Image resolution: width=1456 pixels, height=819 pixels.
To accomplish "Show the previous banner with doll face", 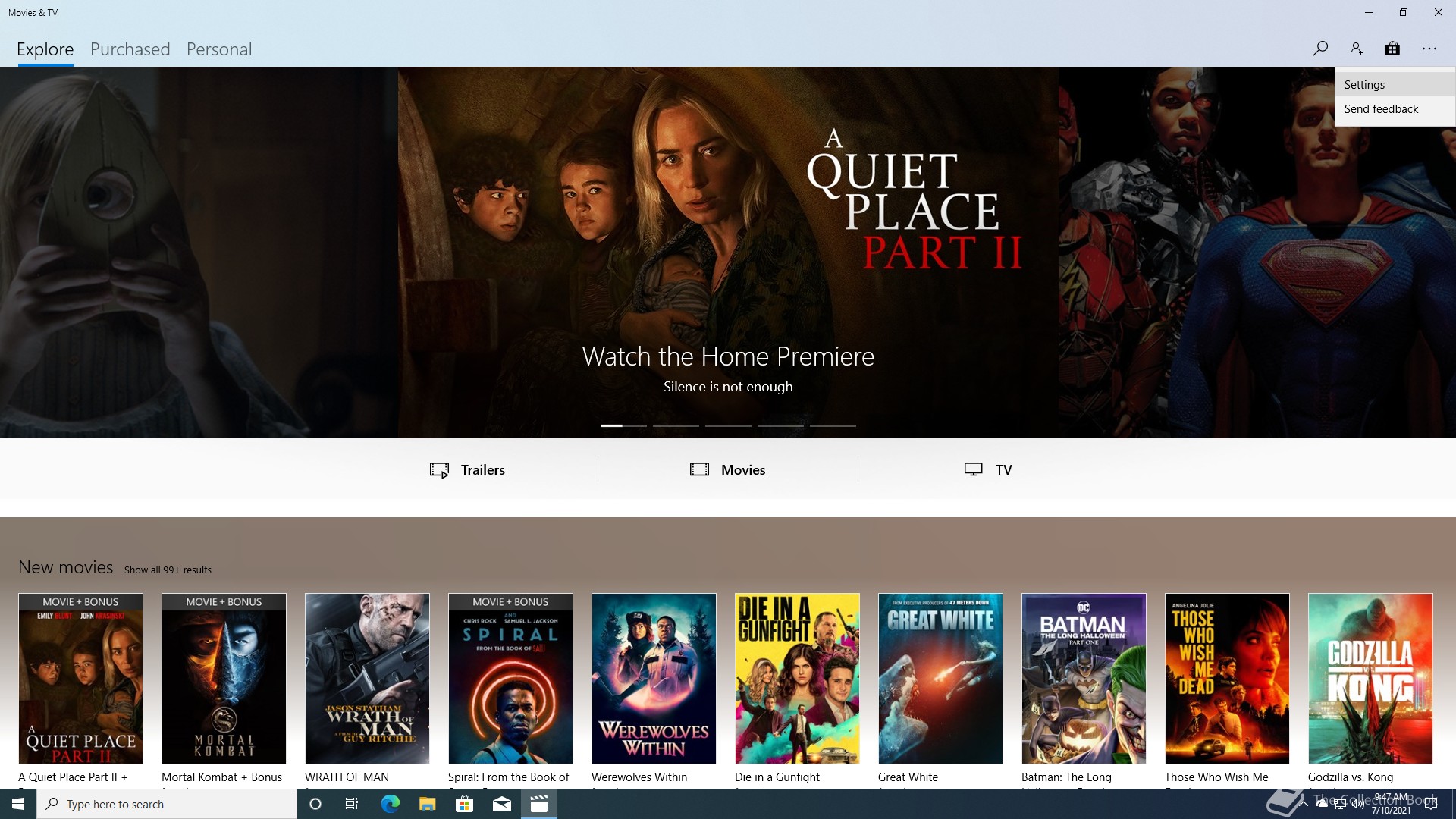I will point(199,253).
